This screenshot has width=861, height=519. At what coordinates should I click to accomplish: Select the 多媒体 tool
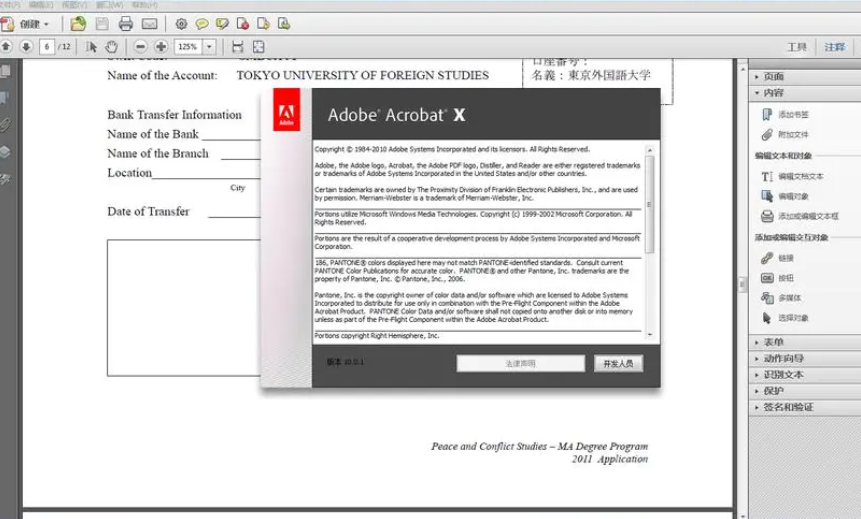pyautogui.click(x=781, y=298)
